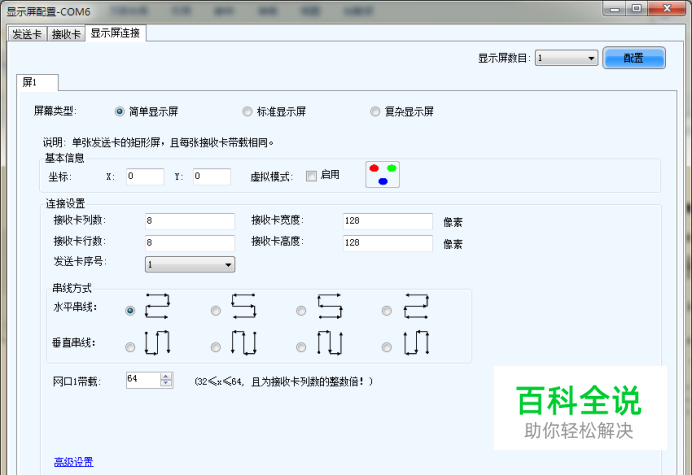692x475 pixels.
Task: Open 显示屏数目 dropdown
Action: [x=567, y=58]
